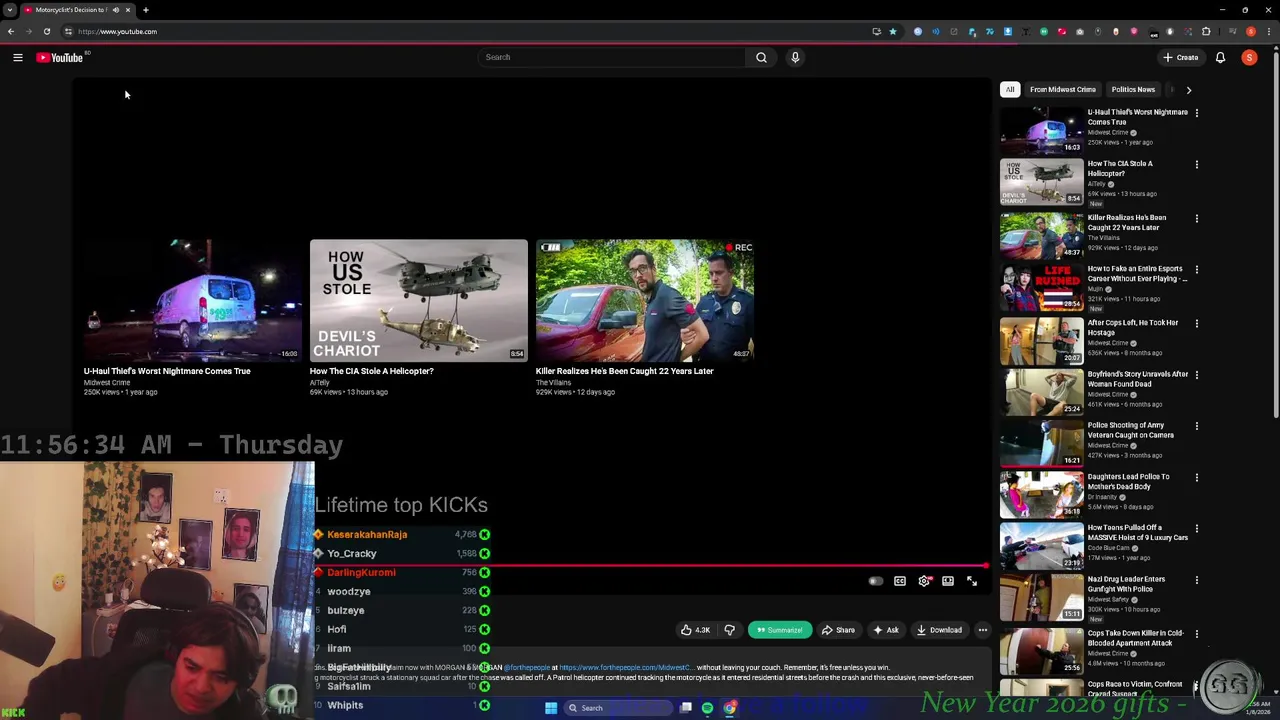Select the Motorcyclist's Decision browser tab
Viewport: 1280px width, 720px height.
(78, 10)
